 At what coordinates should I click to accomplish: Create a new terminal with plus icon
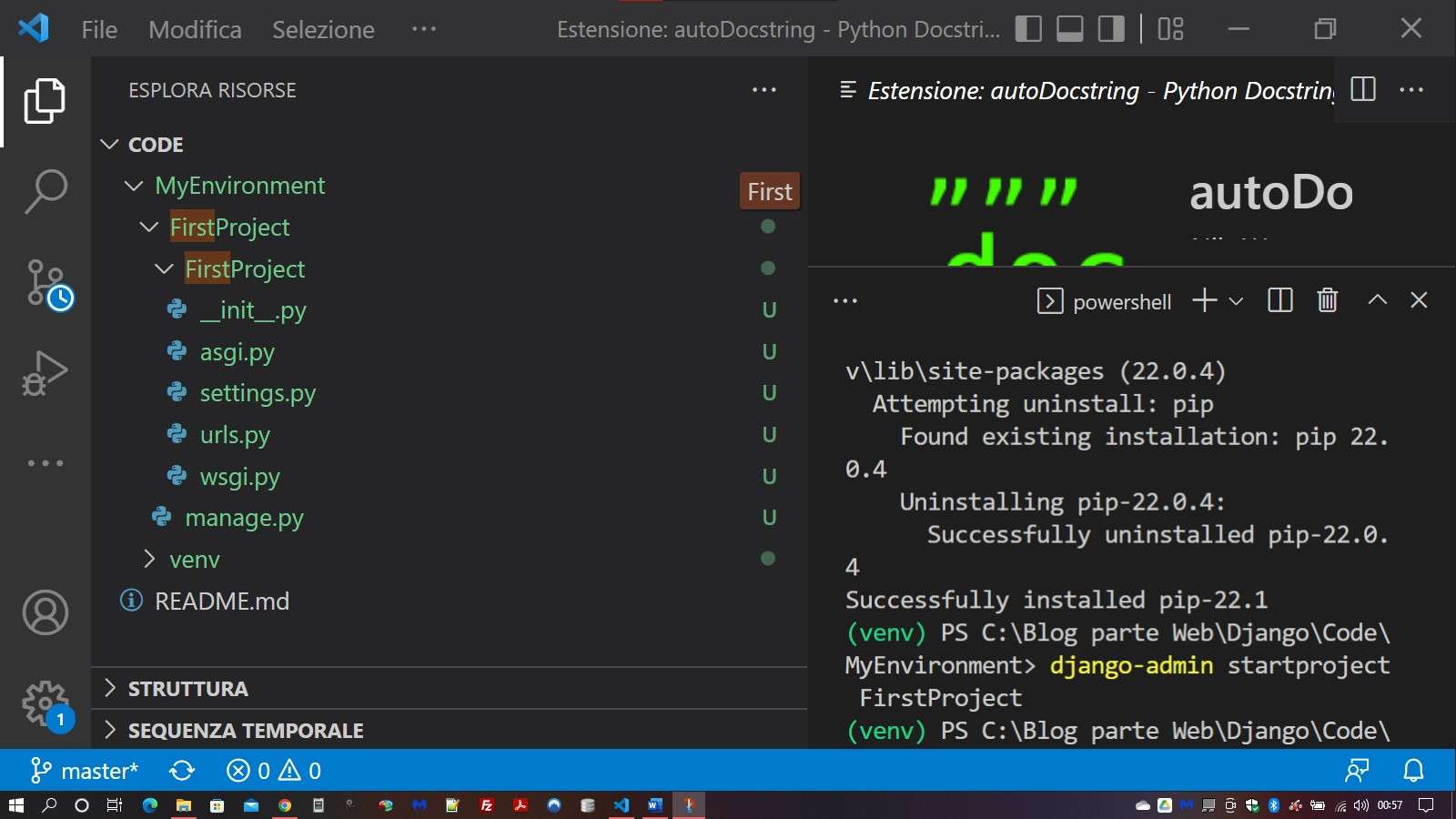(x=1204, y=300)
